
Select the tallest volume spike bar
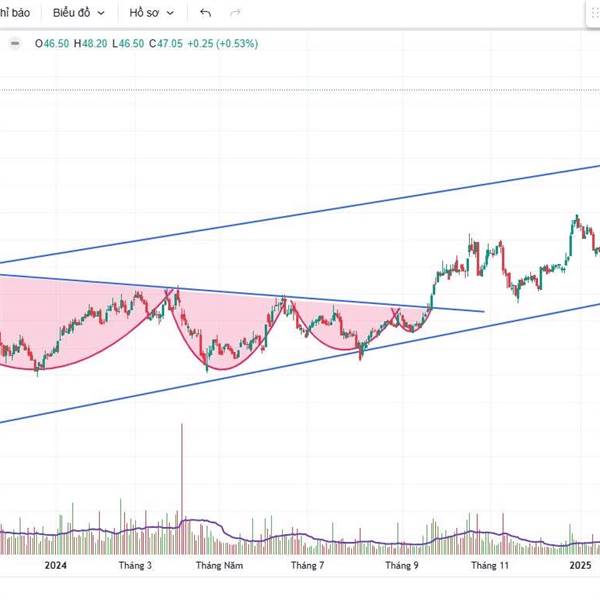(182, 489)
